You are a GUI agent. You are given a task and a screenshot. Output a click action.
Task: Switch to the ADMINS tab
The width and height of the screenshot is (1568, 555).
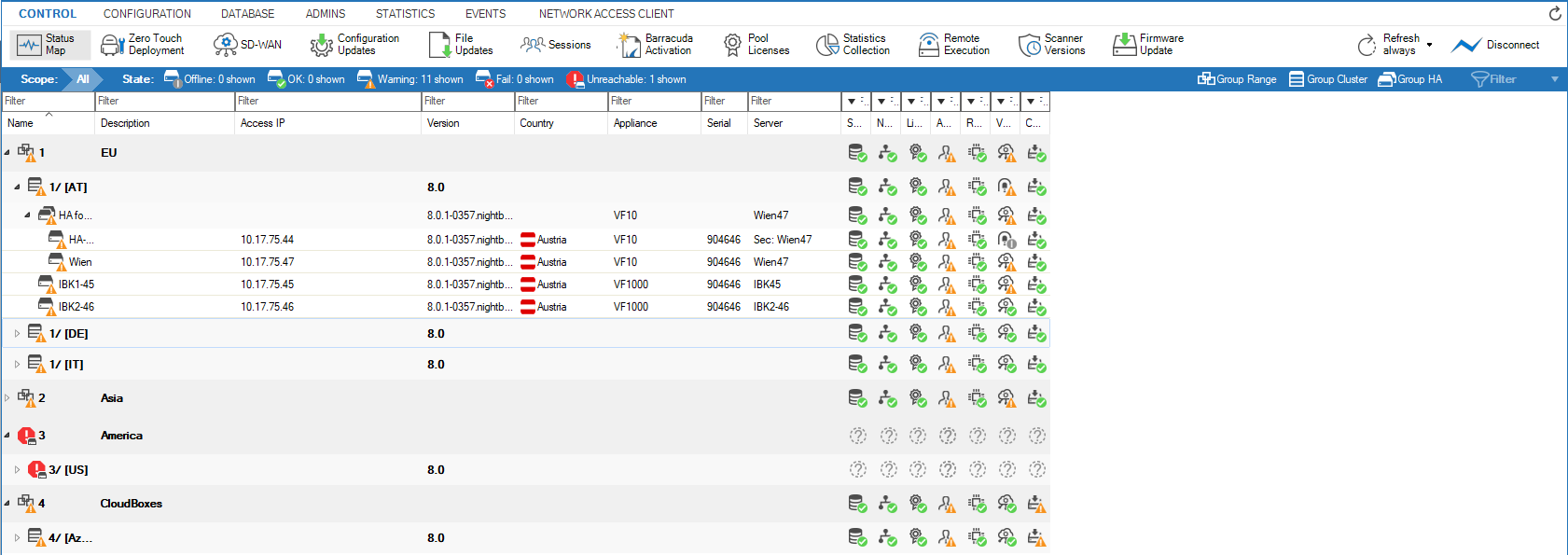tap(326, 14)
